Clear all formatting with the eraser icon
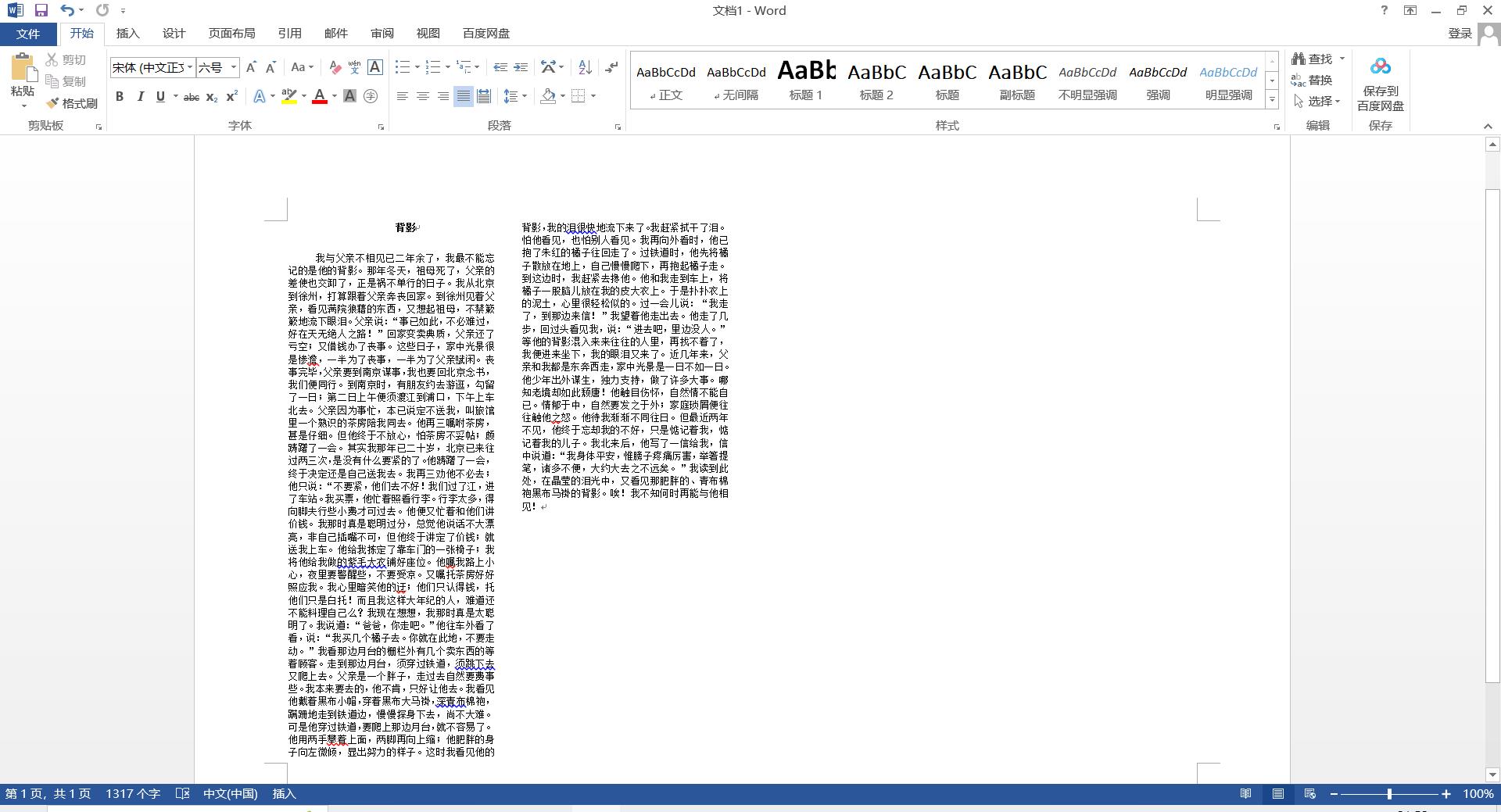1501x812 pixels. (x=335, y=67)
